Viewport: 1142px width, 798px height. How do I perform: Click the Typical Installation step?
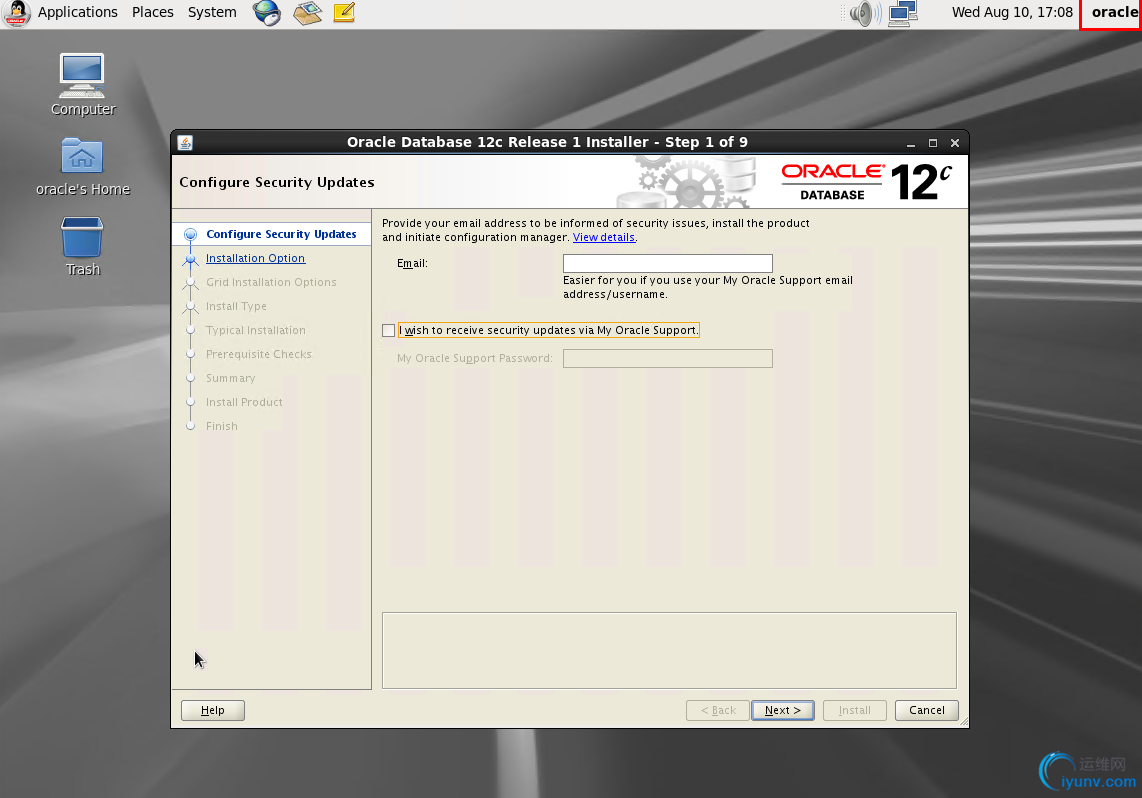256,331
